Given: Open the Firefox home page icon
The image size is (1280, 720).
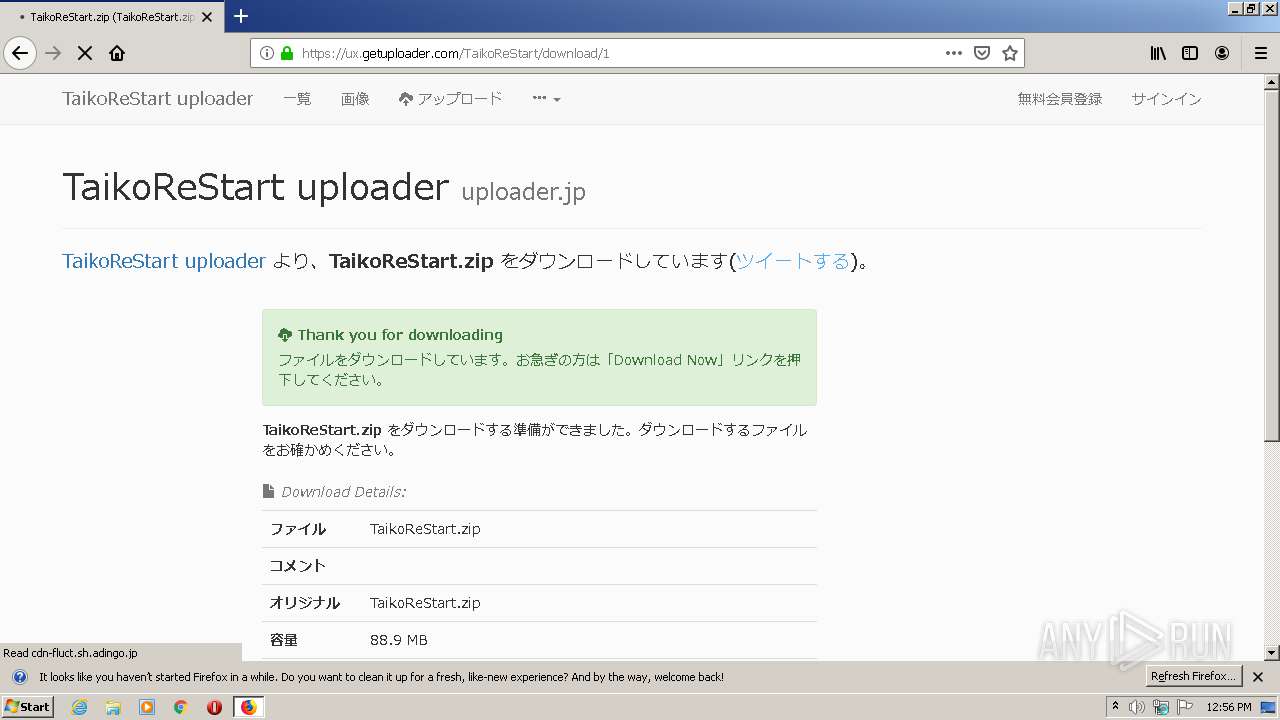Looking at the screenshot, I should tap(117, 53).
